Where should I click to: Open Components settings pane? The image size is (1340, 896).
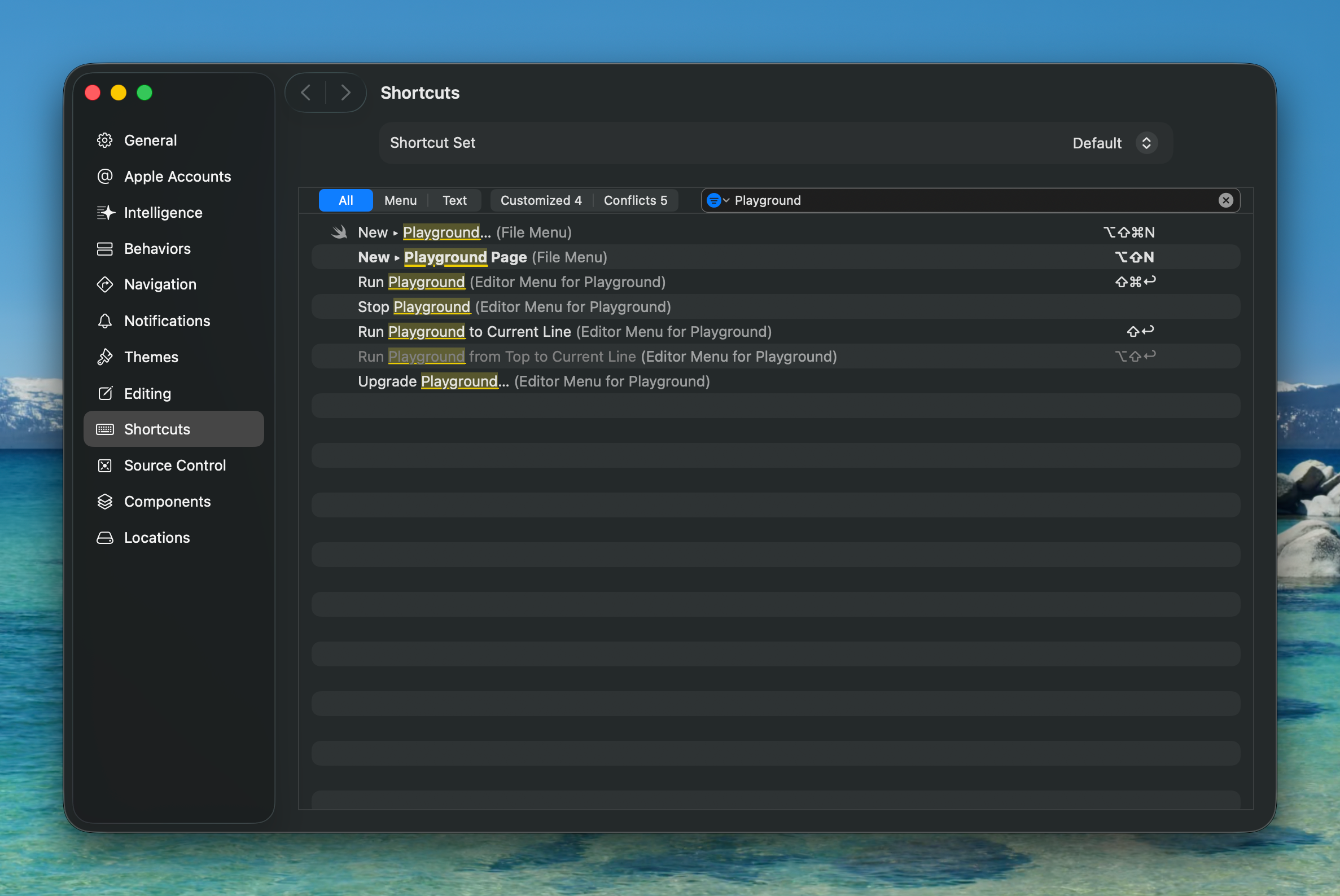tap(174, 501)
